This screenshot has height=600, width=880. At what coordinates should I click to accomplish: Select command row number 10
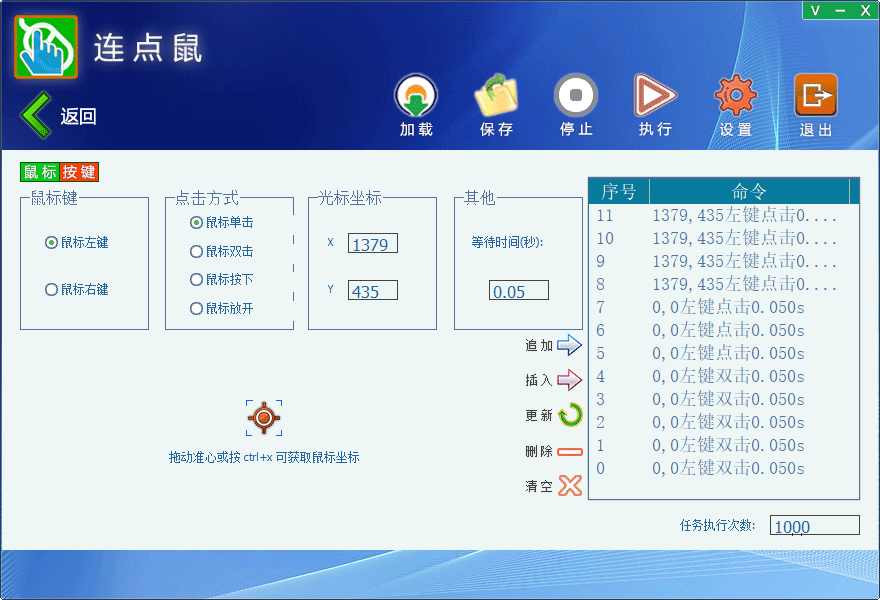[x=724, y=239]
